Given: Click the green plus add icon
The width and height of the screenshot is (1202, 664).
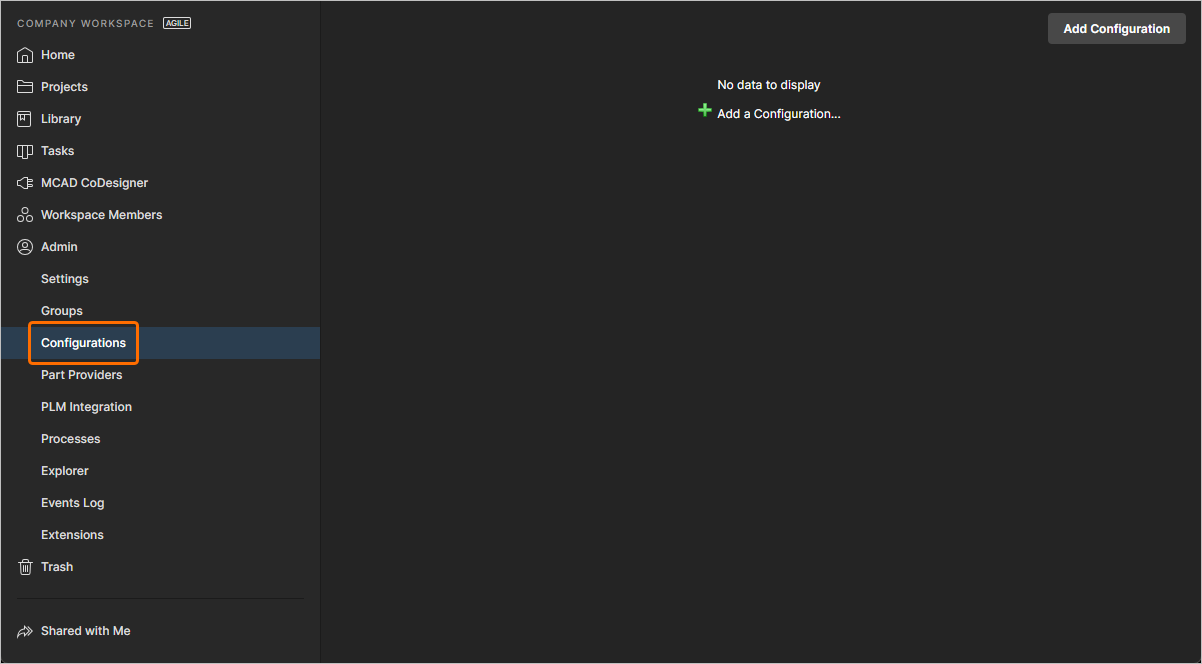Looking at the screenshot, I should pos(705,111).
